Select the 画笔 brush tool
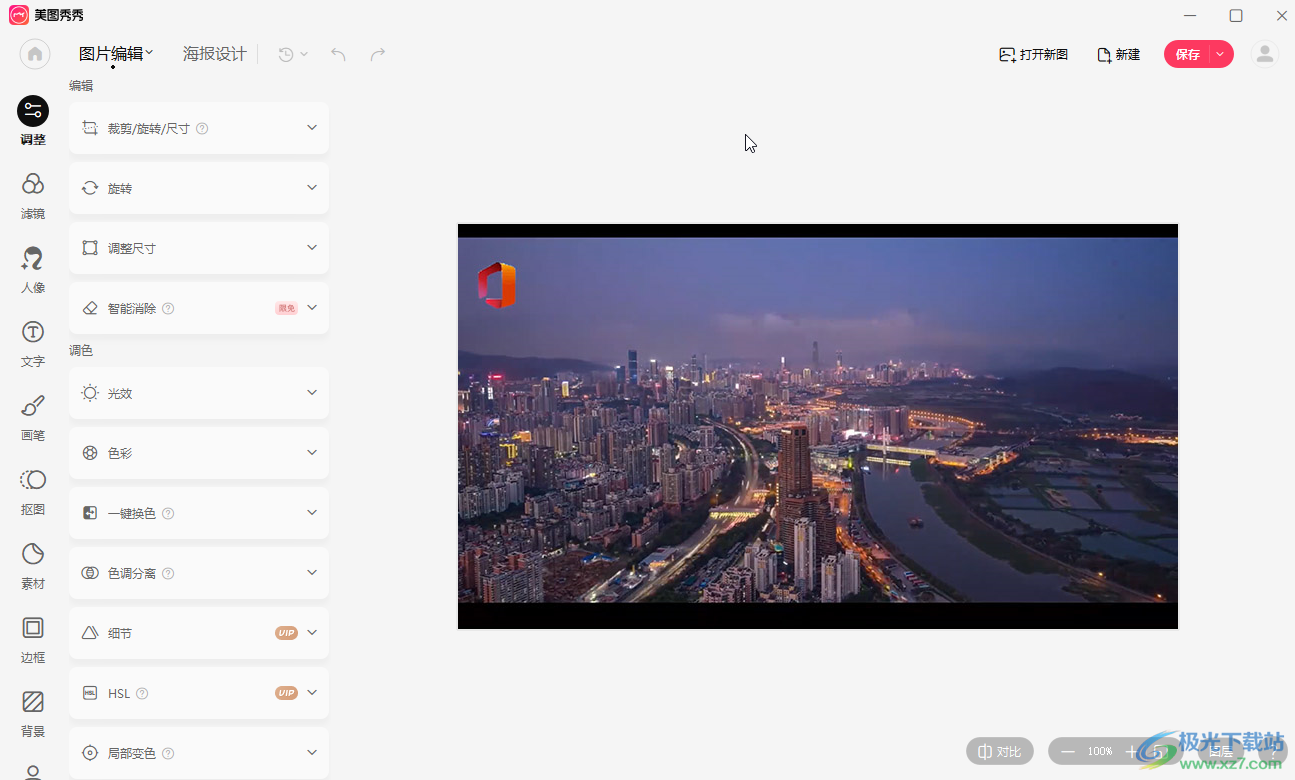The image size is (1295, 780). coord(33,417)
